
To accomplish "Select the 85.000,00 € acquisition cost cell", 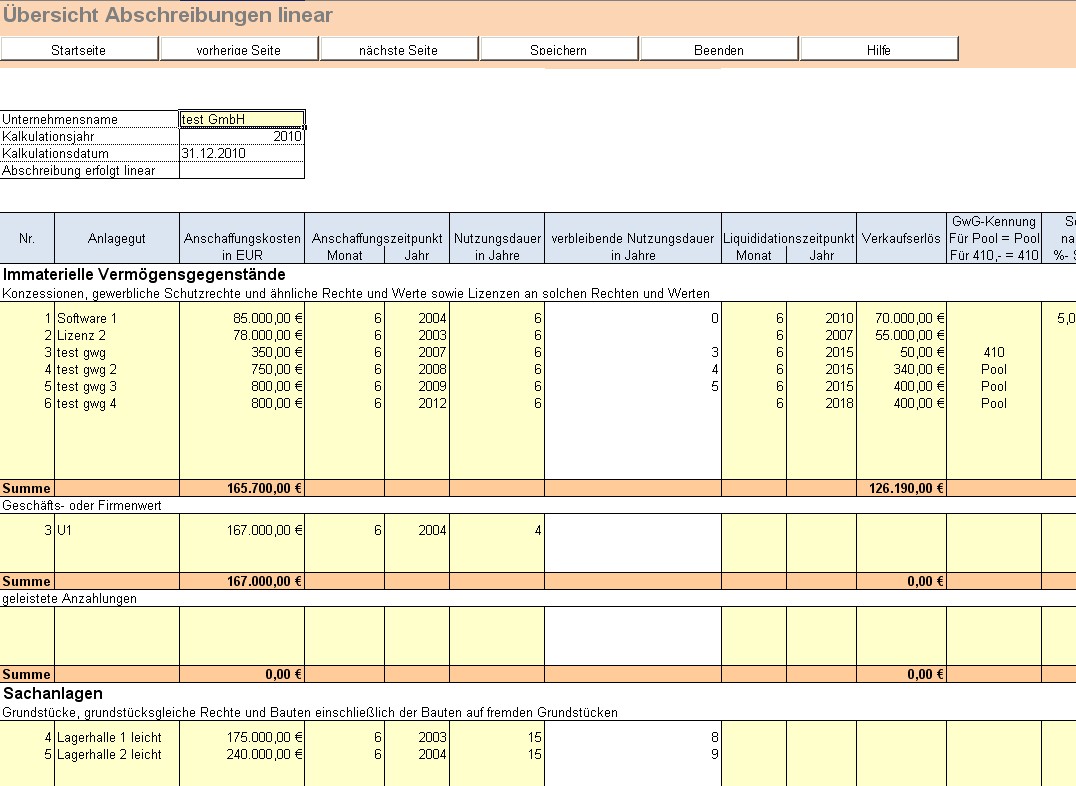I will click(x=242, y=318).
